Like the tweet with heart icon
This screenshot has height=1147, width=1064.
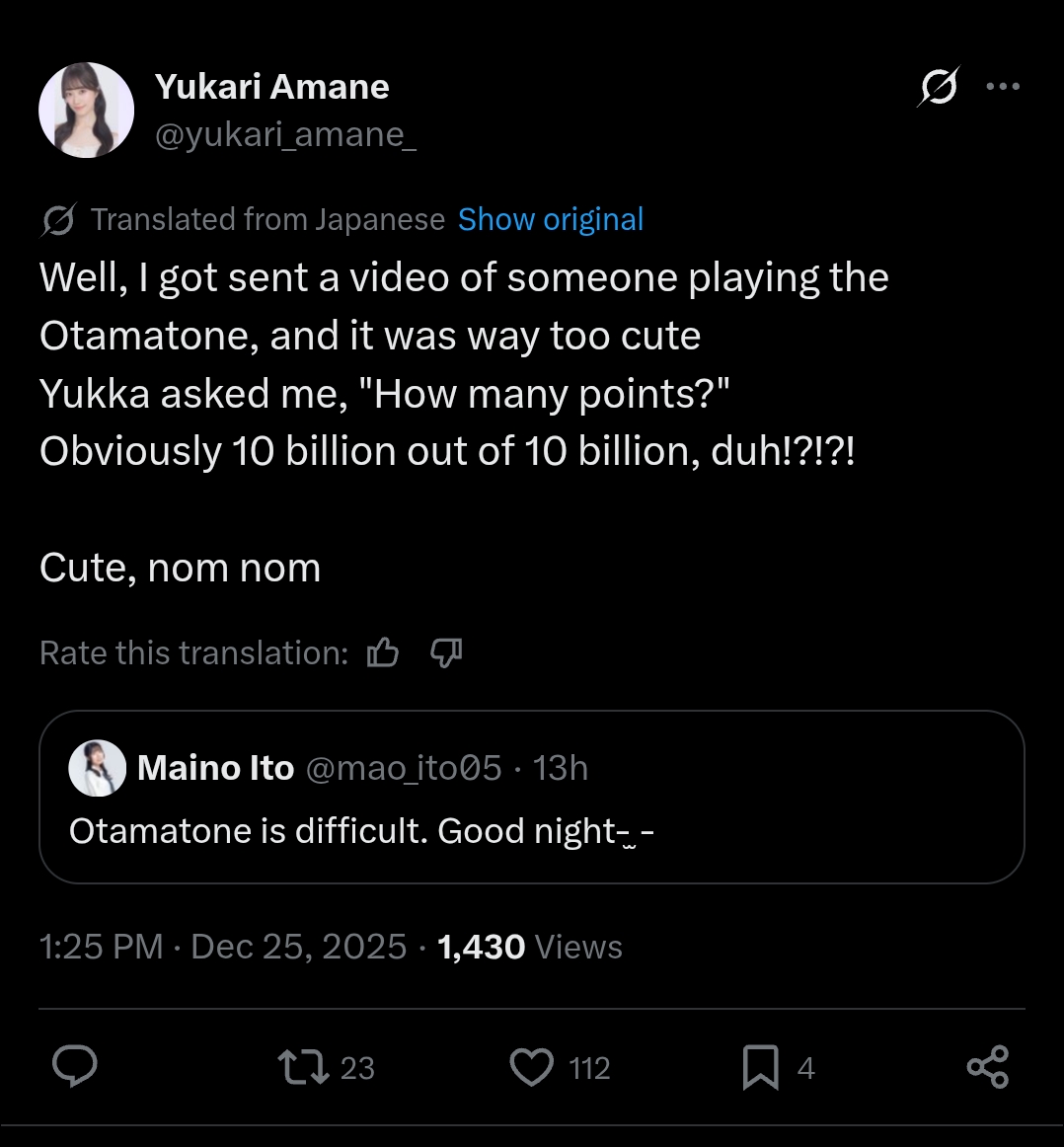click(x=532, y=1067)
